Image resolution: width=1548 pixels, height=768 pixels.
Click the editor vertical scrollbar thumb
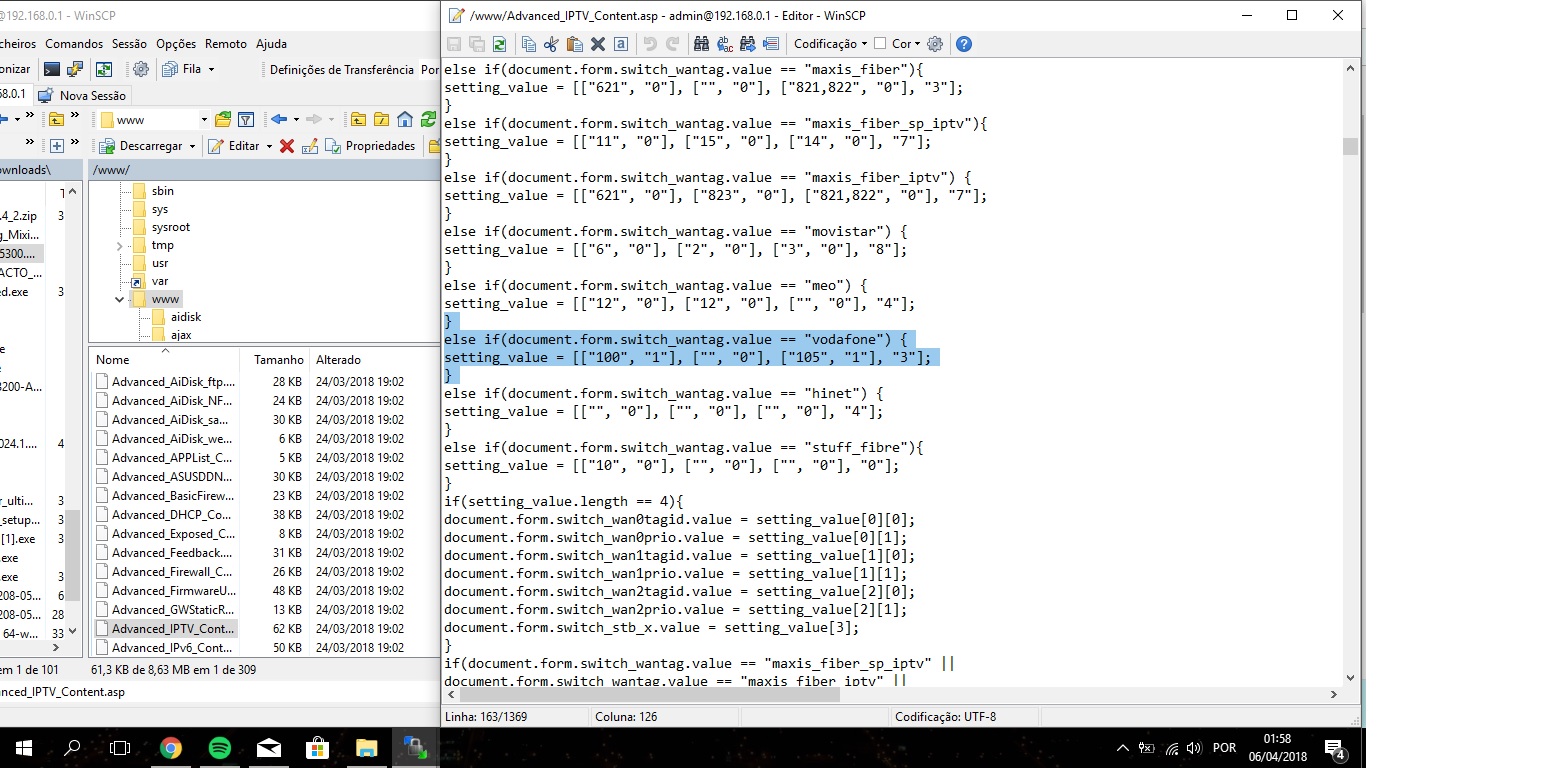tap(1350, 147)
